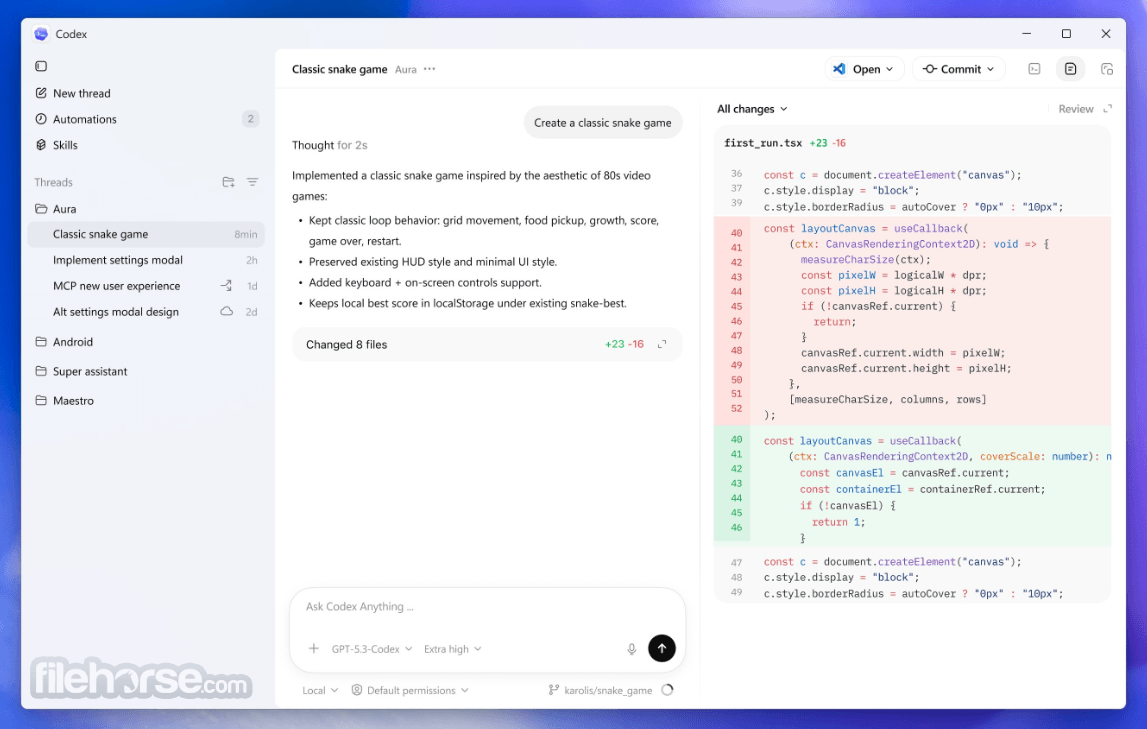The height and width of the screenshot is (729, 1147).
Task: Toggle the sidebar panel icon
Action: (41, 66)
